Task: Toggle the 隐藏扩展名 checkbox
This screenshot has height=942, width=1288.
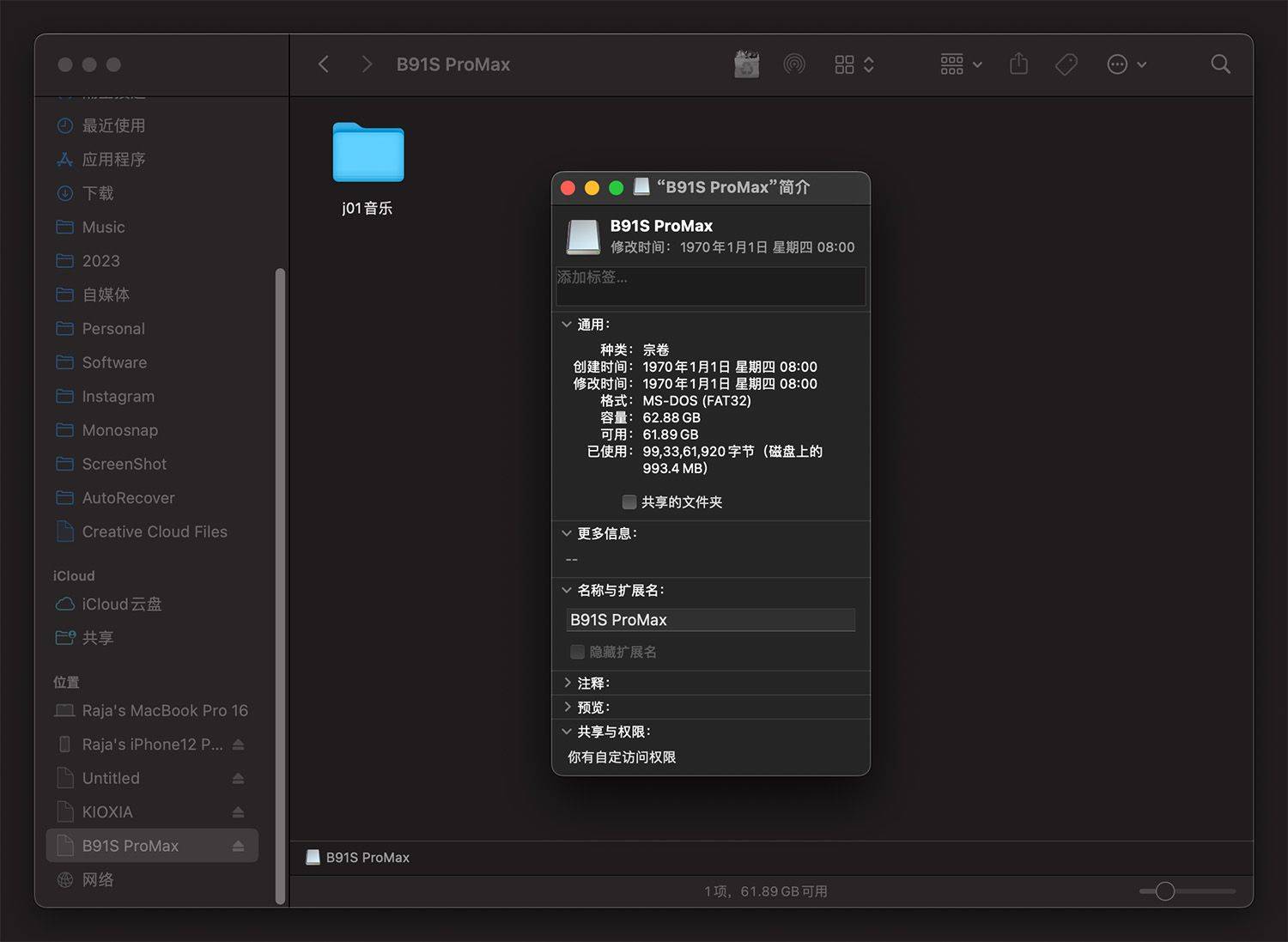Action: [x=578, y=653]
